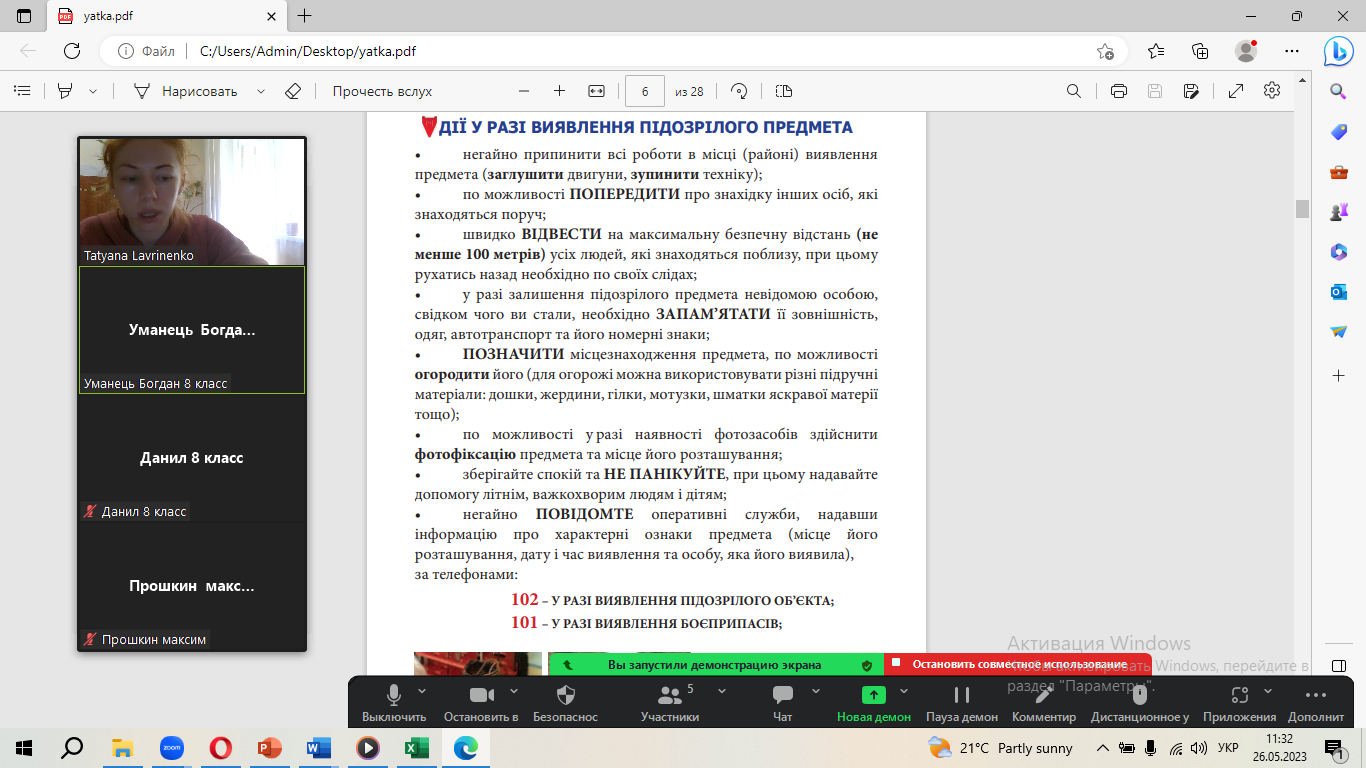The image size is (1366, 768).
Task: Select Прошкин максим participant tile
Action: point(192,586)
